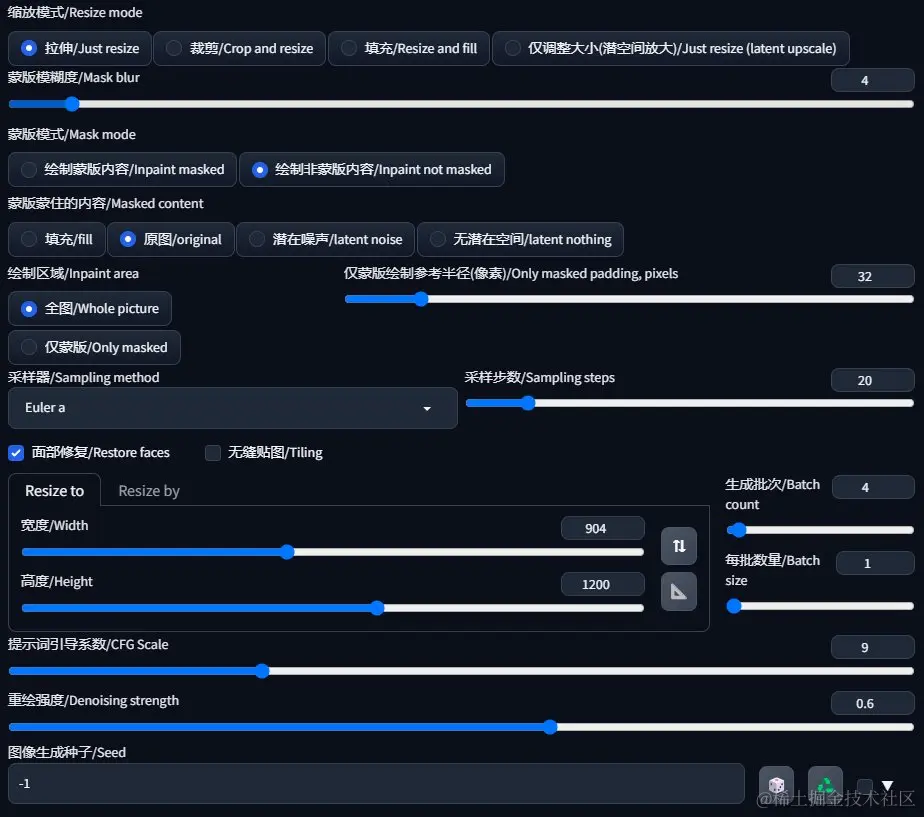Set masked content to latent noise
Viewport: 924px width, 817px height.
(x=326, y=239)
